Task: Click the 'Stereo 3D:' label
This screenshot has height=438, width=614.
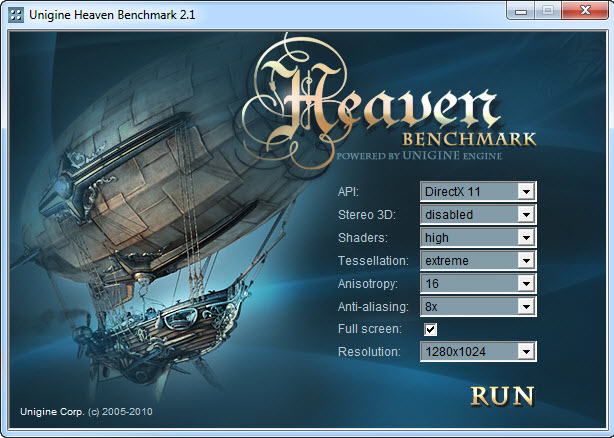Action: 367,214
